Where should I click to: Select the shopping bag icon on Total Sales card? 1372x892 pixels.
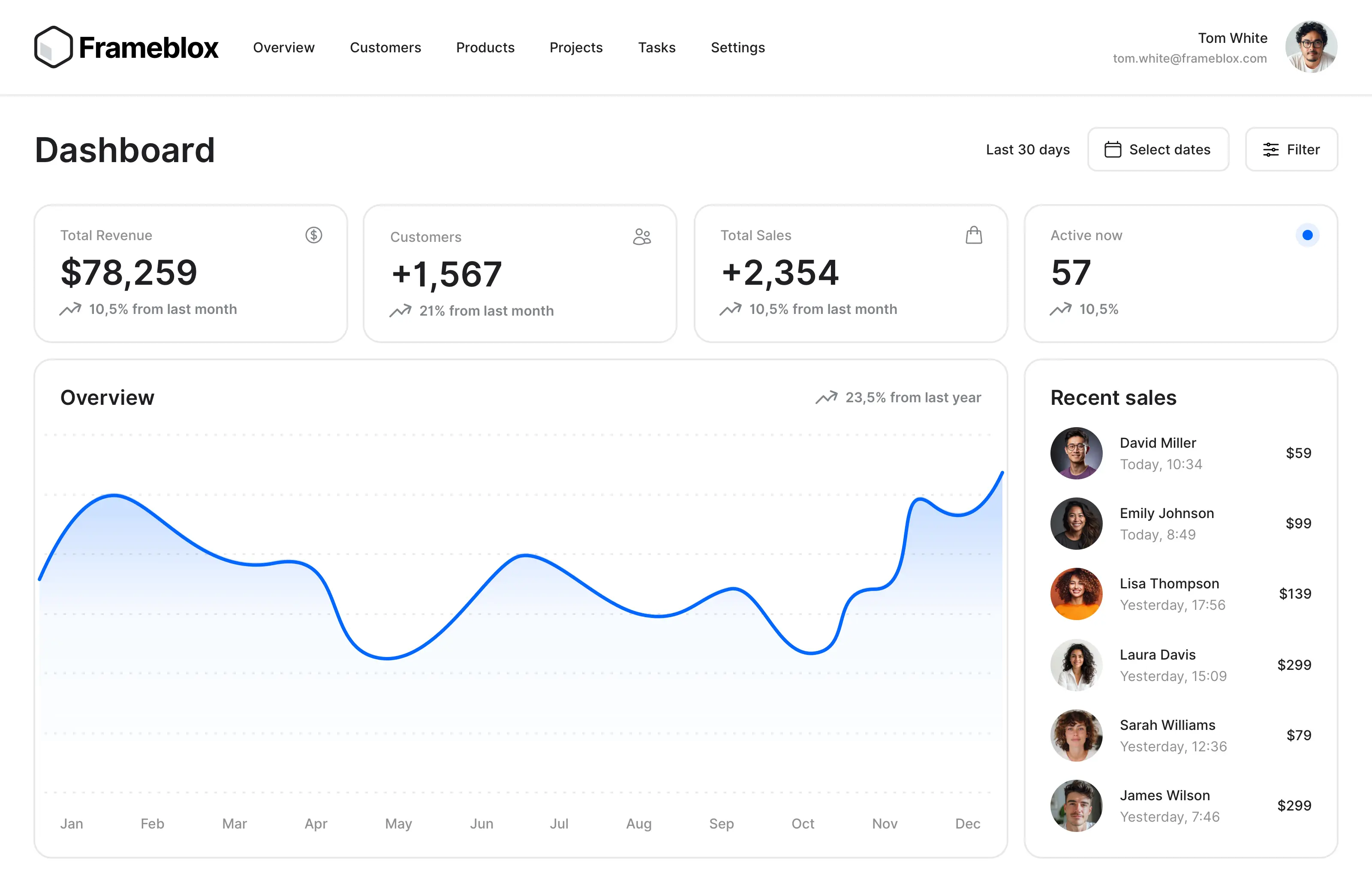point(974,235)
